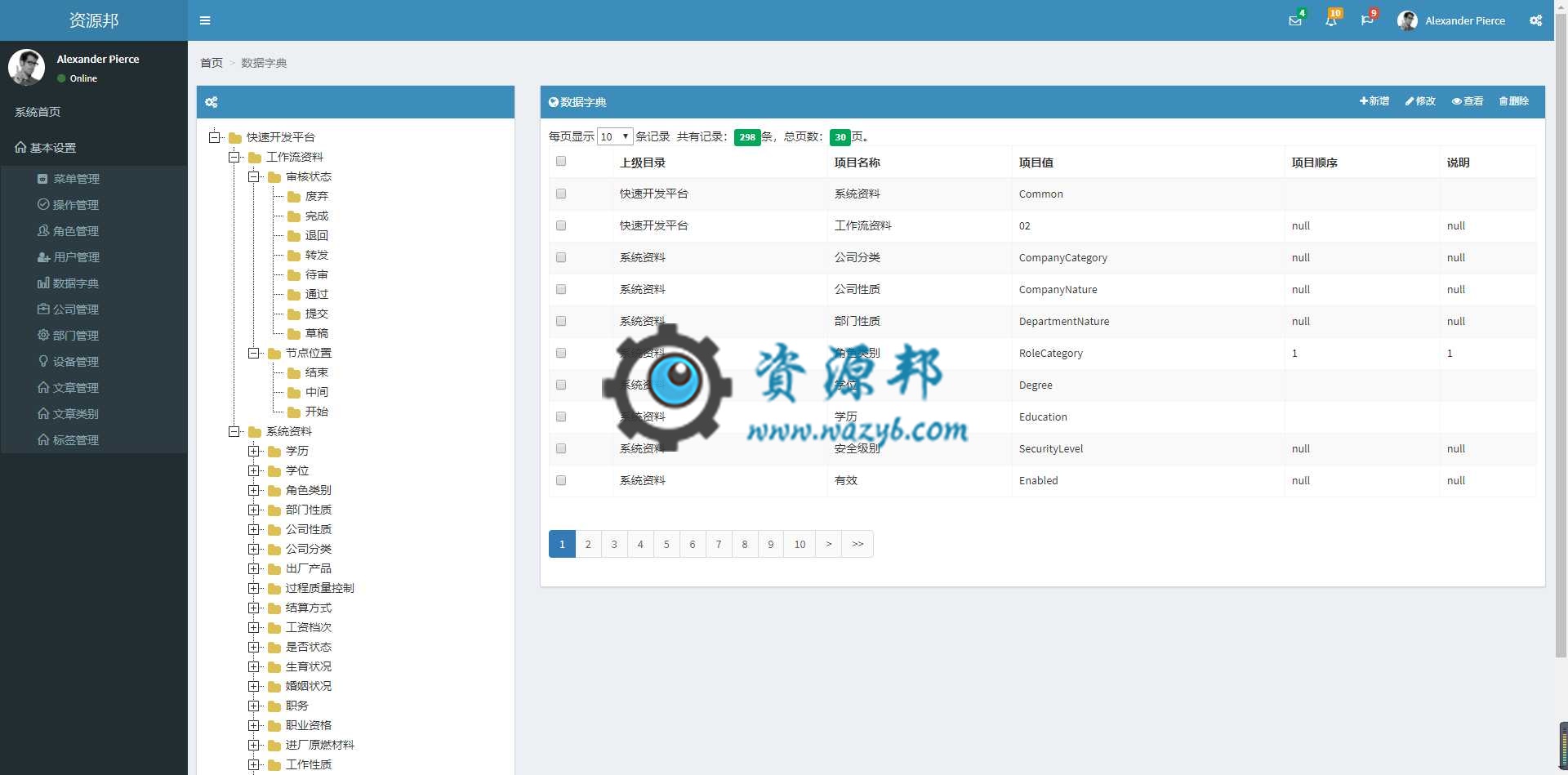Expand the 学历 tree node

(254, 451)
